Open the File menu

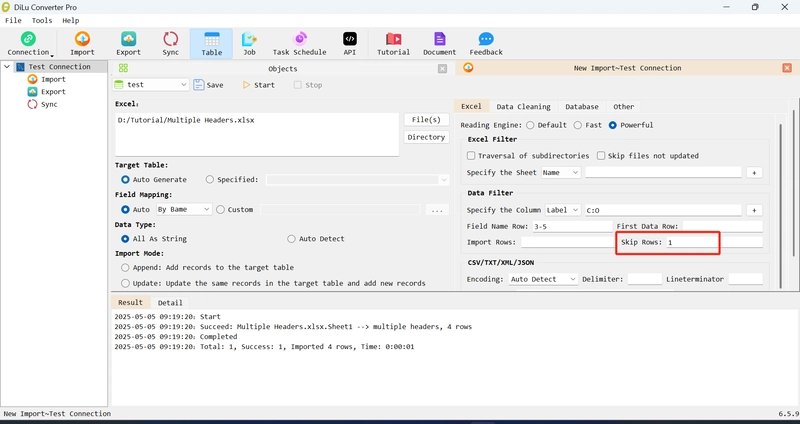13,20
